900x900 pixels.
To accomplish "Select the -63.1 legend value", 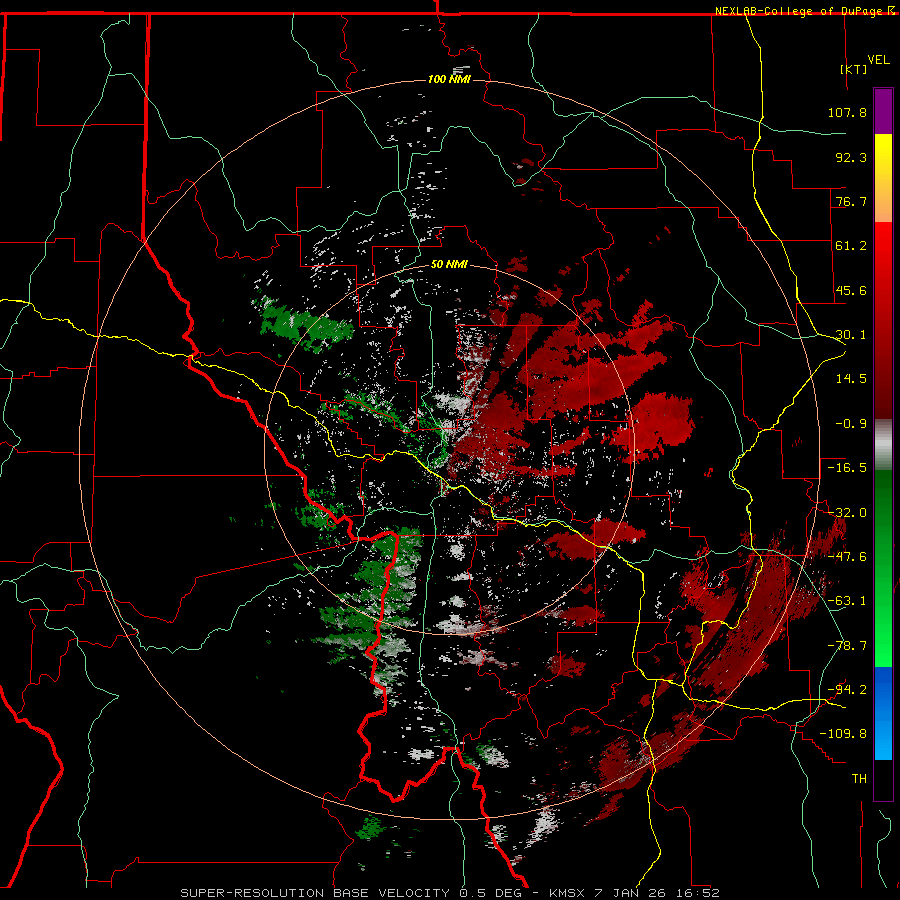I will coord(847,601).
